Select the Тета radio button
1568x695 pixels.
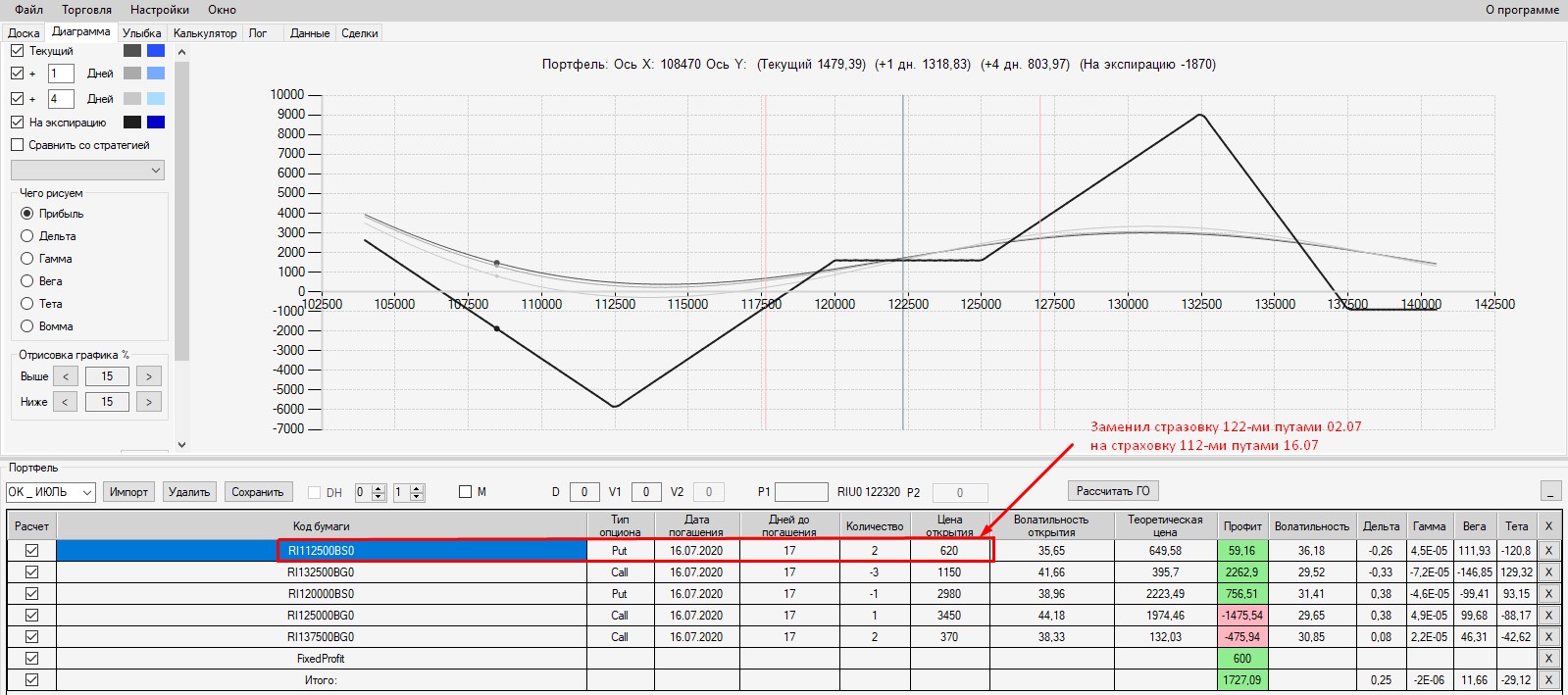pos(27,304)
